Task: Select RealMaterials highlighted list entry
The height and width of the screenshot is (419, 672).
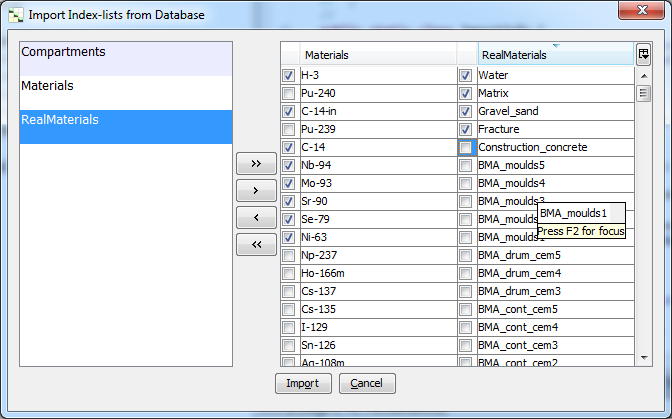Action: (x=126, y=126)
